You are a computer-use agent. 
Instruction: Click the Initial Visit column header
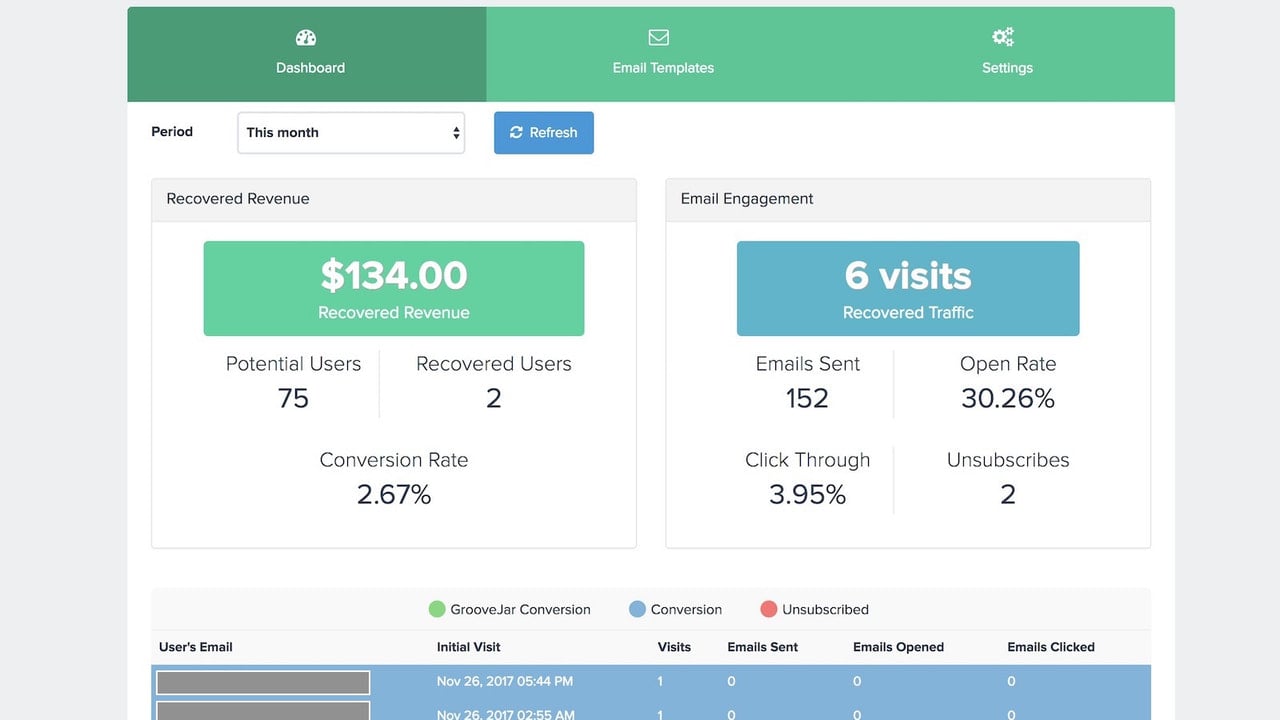point(469,647)
